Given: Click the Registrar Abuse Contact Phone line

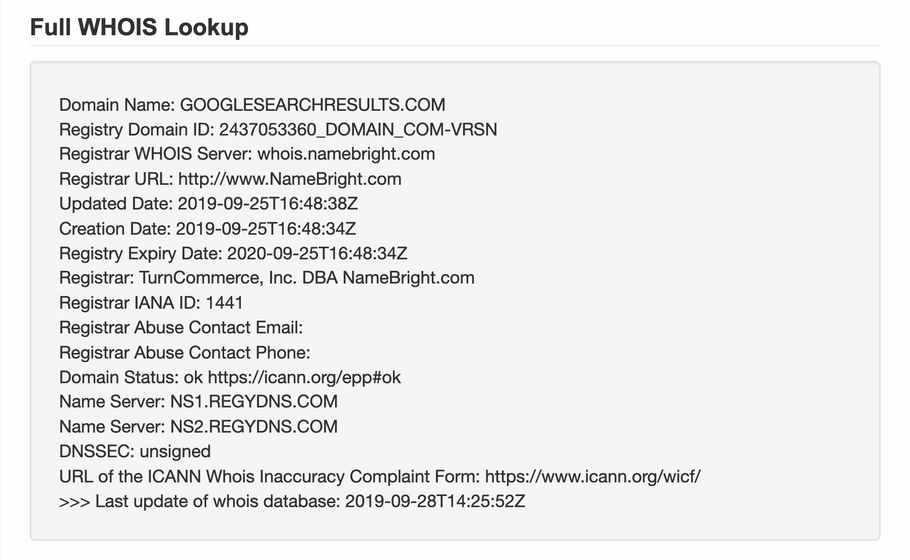Looking at the screenshot, I should (185, 352).
